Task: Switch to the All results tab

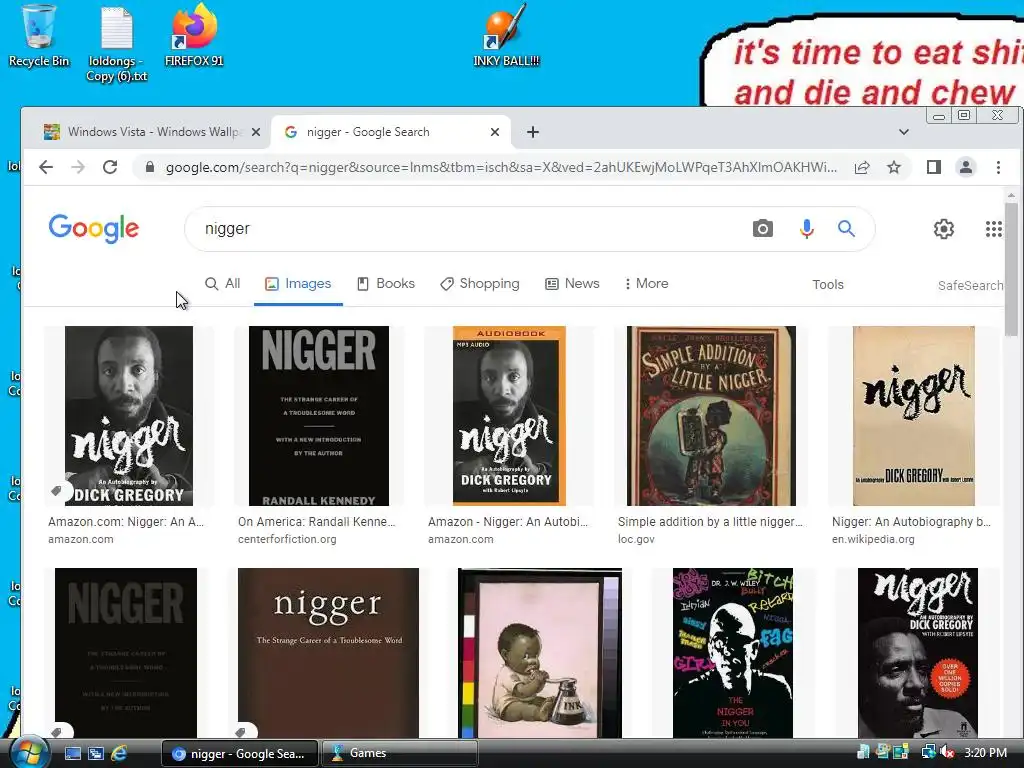Action: pos(223,283)
